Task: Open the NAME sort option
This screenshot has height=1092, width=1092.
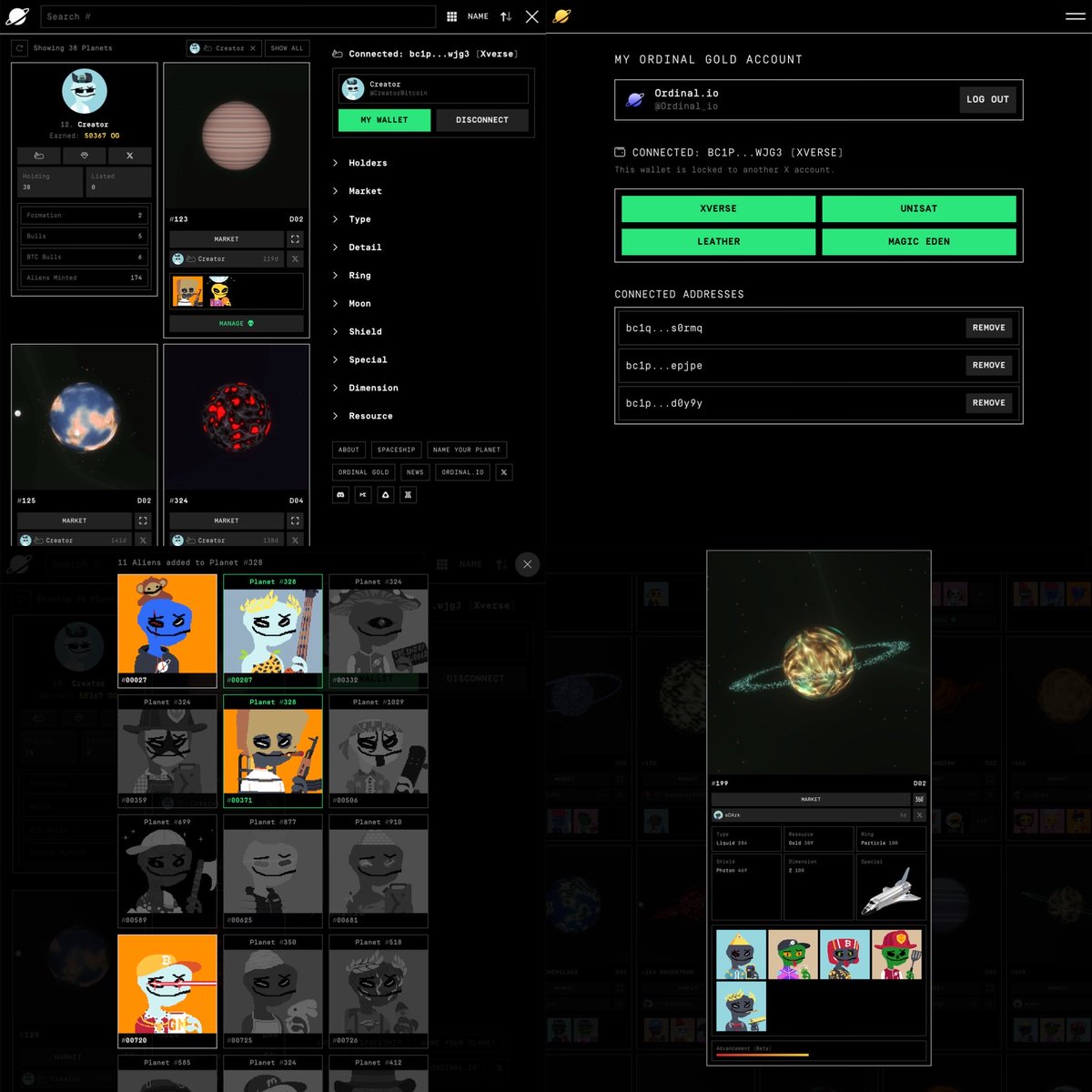Action: pyautogui.click(x=478, y=16)
